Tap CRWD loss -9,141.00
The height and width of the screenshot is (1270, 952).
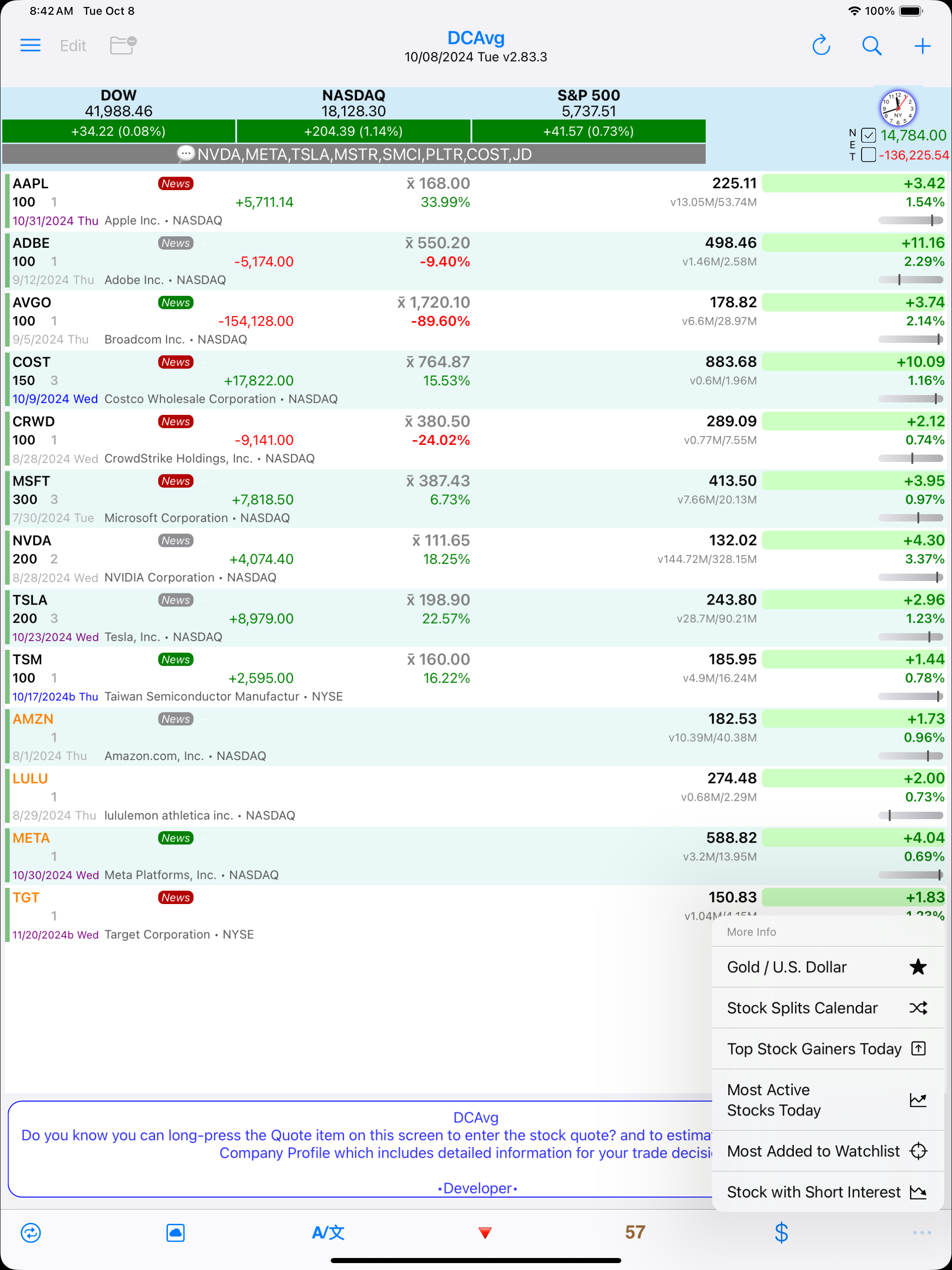pyautogui.click(x=264, y=440)
